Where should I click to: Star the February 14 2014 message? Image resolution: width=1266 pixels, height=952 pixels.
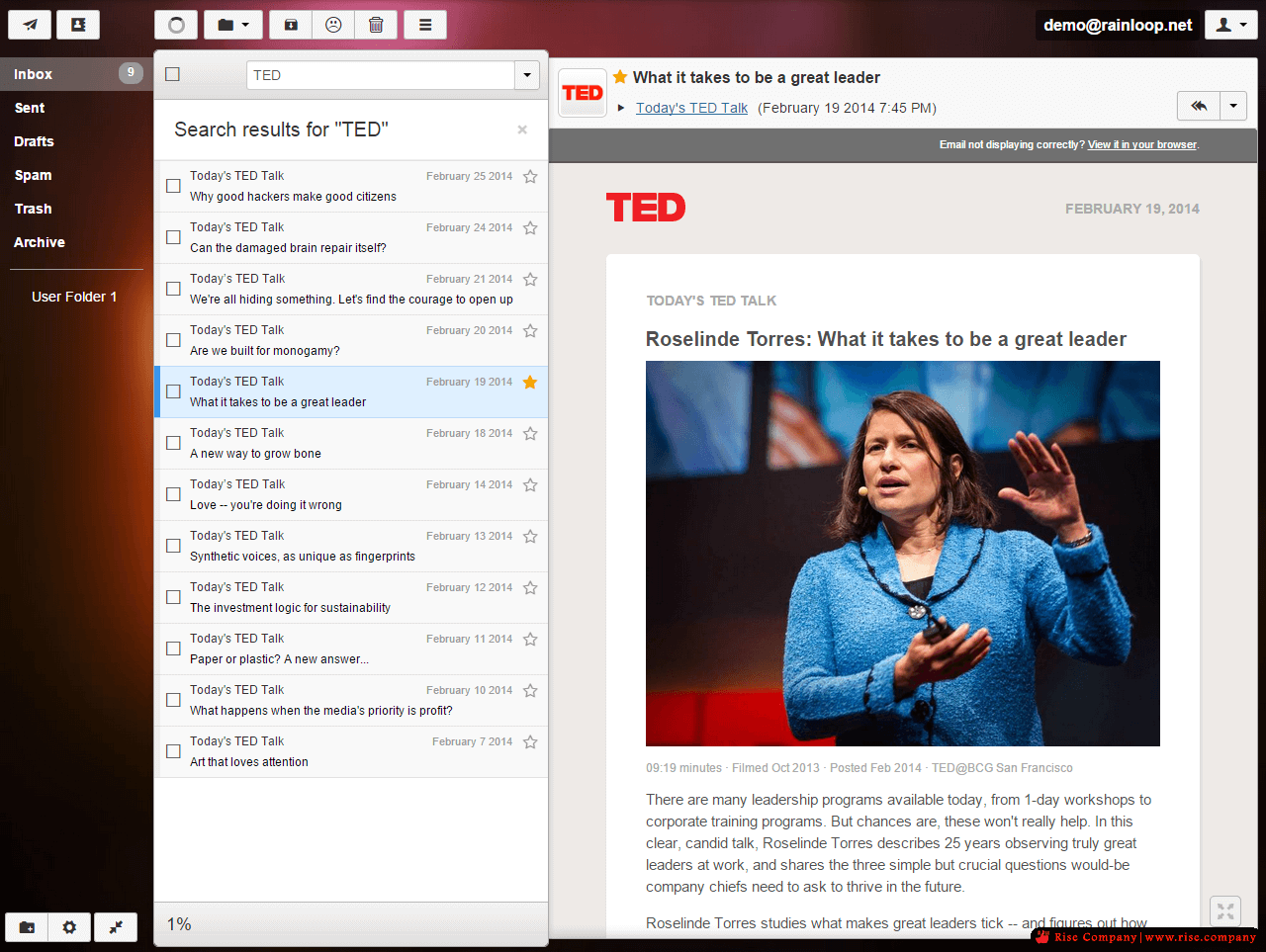530,484
